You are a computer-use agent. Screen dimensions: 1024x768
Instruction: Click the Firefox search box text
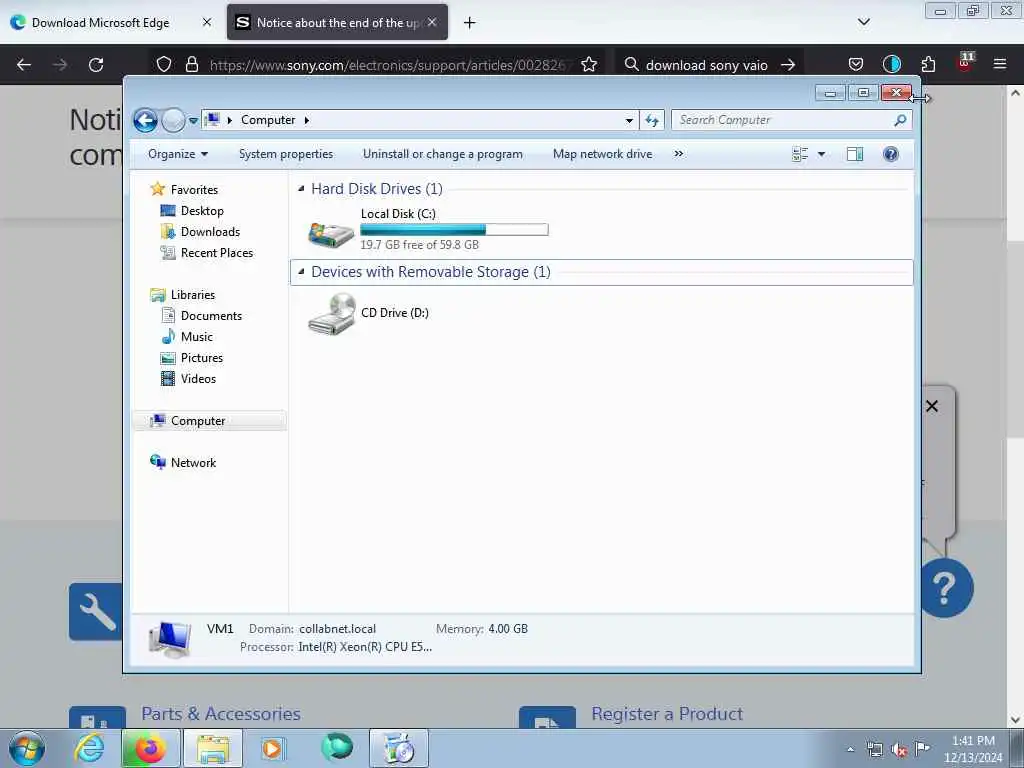click(707, 65)
